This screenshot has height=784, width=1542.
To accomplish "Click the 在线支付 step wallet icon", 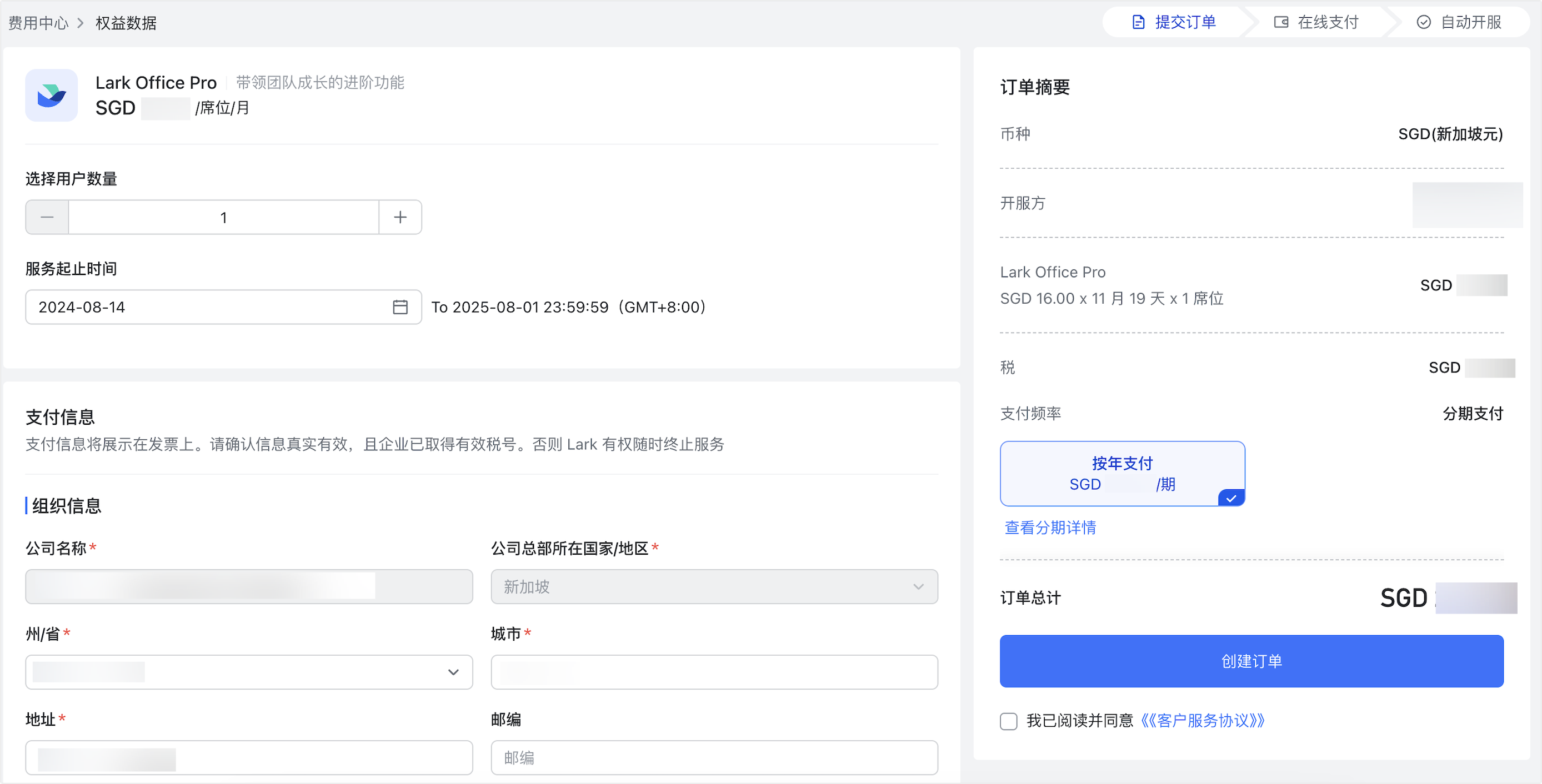I will (x=1281, y=23).
